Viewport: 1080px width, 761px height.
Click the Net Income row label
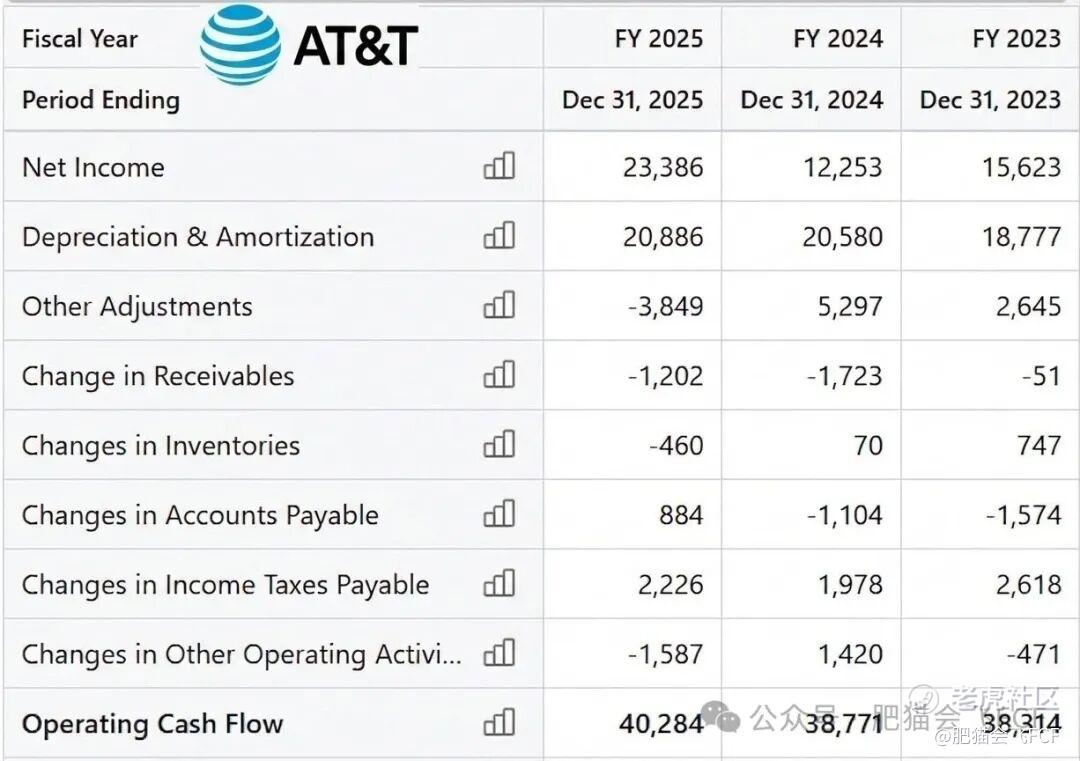[x=93, y=167]
